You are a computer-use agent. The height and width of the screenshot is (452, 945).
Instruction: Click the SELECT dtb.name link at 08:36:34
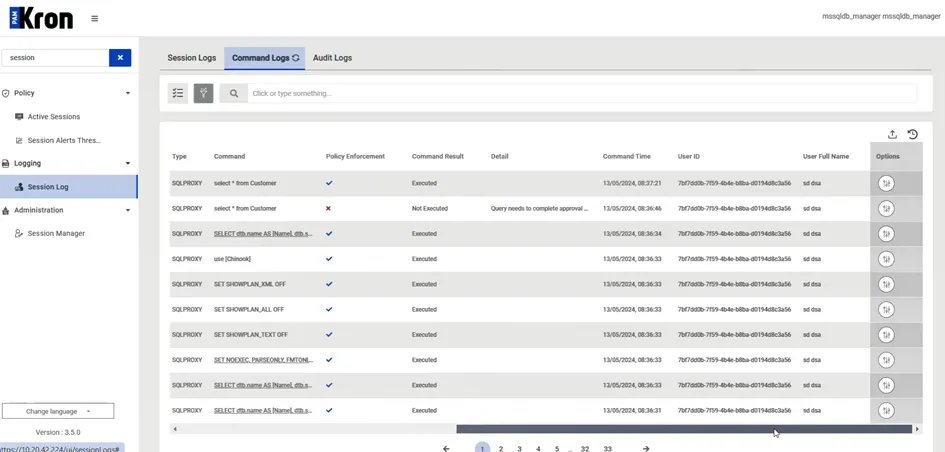point(263,233)
